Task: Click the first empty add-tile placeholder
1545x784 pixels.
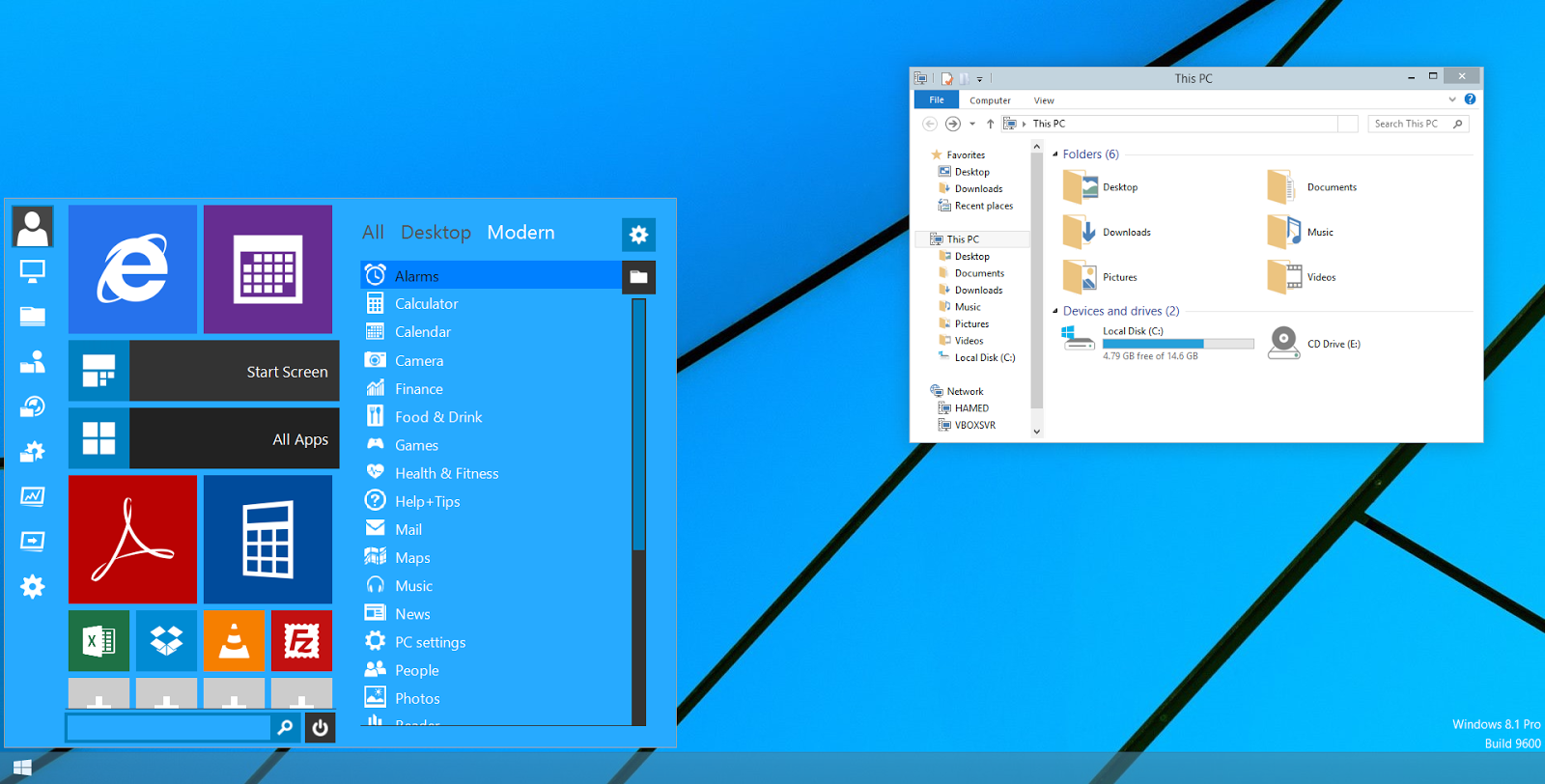Action: [98, 693]
